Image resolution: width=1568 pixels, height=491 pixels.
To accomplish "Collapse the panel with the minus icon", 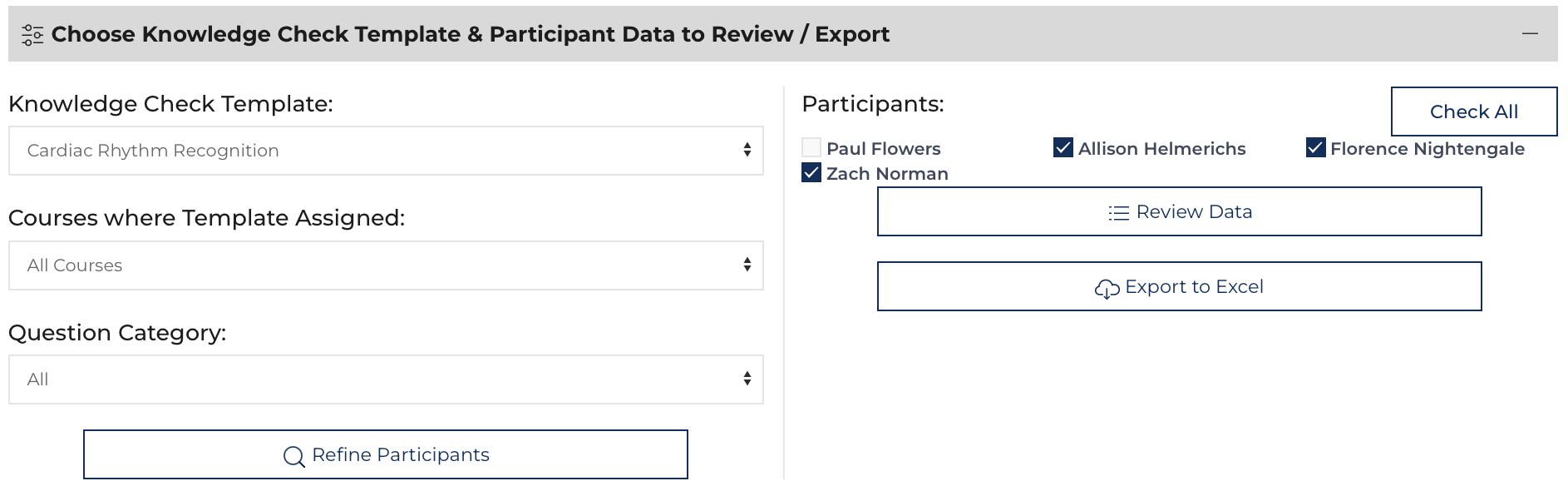I will pyautogui.click(x=1530, y=34).
